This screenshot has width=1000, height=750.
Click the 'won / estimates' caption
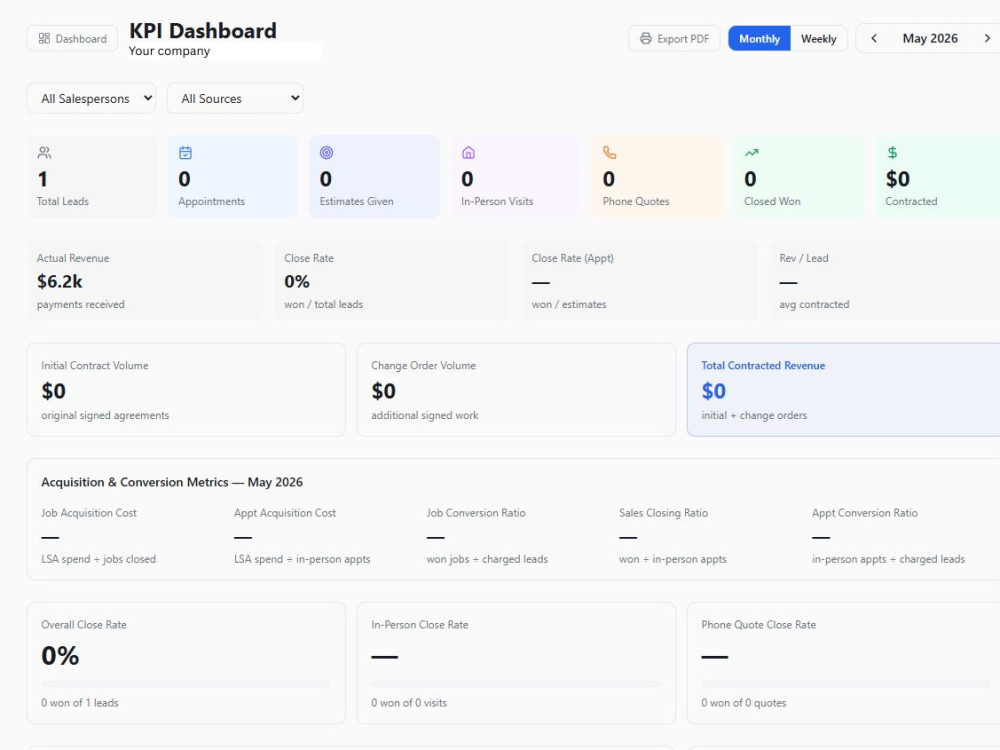569,304
